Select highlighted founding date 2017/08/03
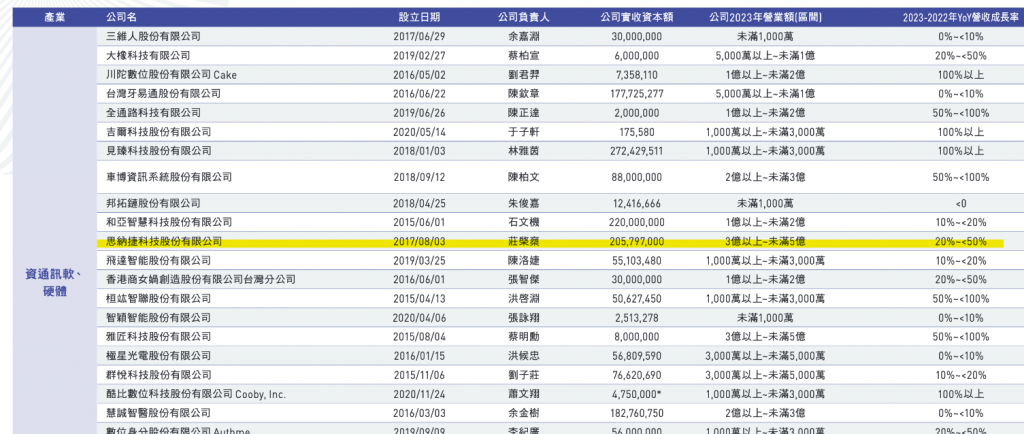 419,241
